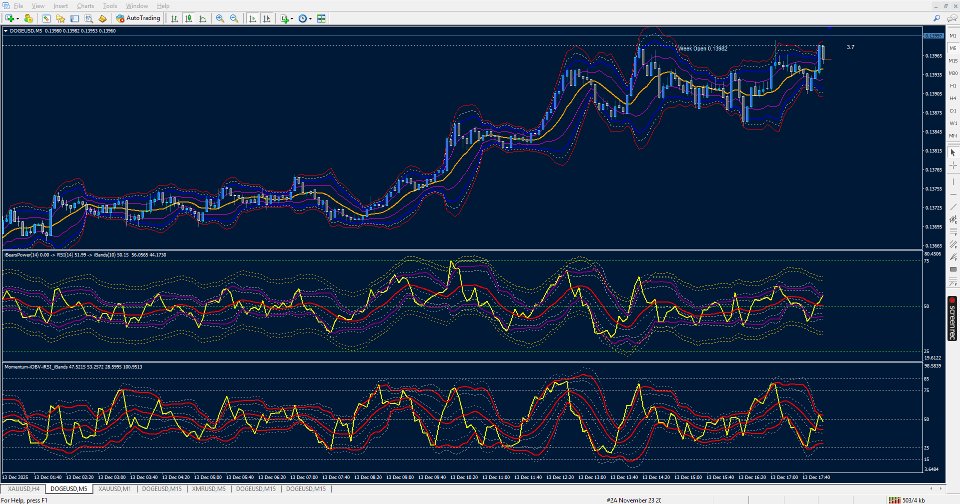Viewport: 960px width, 504px height.
Task: Expand the New Chart dropdown arrow
Action: 17,19
